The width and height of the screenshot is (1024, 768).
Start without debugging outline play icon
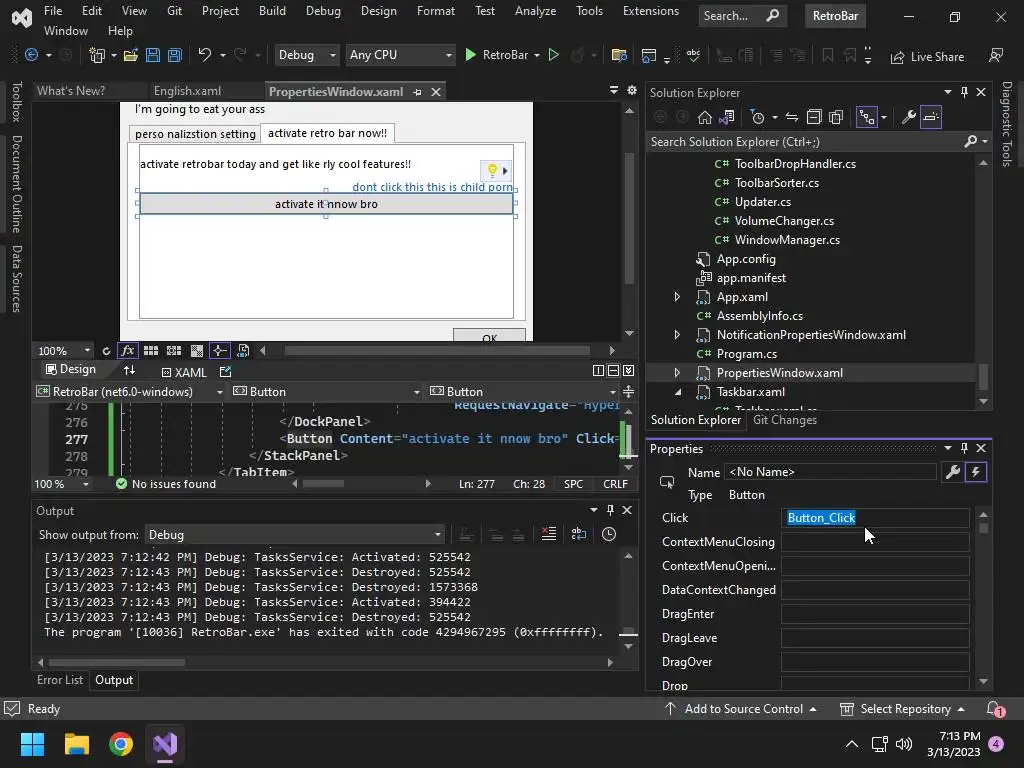pyautogui.click(x=554, y=56)
